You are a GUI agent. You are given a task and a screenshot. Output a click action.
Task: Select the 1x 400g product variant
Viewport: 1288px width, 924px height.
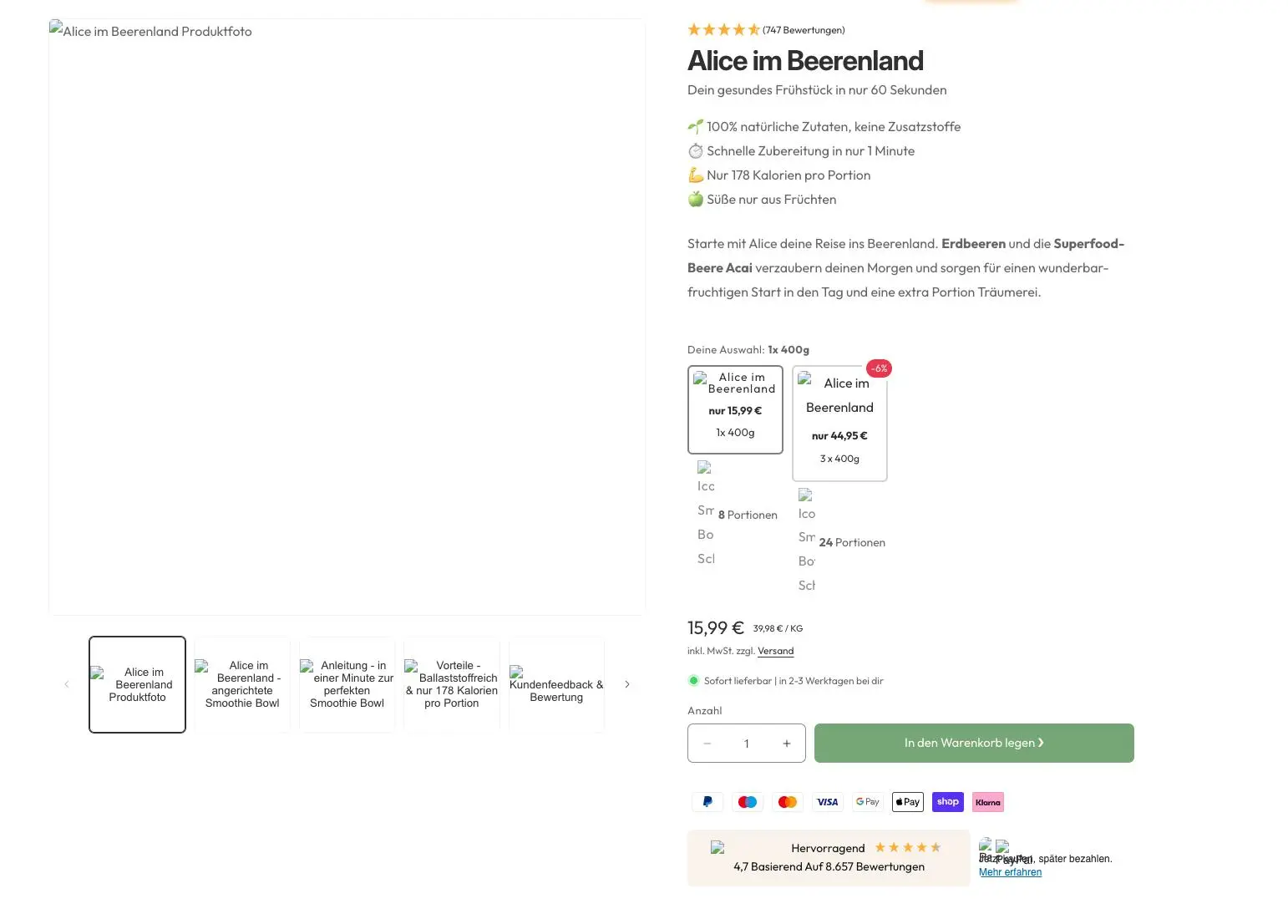[x=735, y=409]
